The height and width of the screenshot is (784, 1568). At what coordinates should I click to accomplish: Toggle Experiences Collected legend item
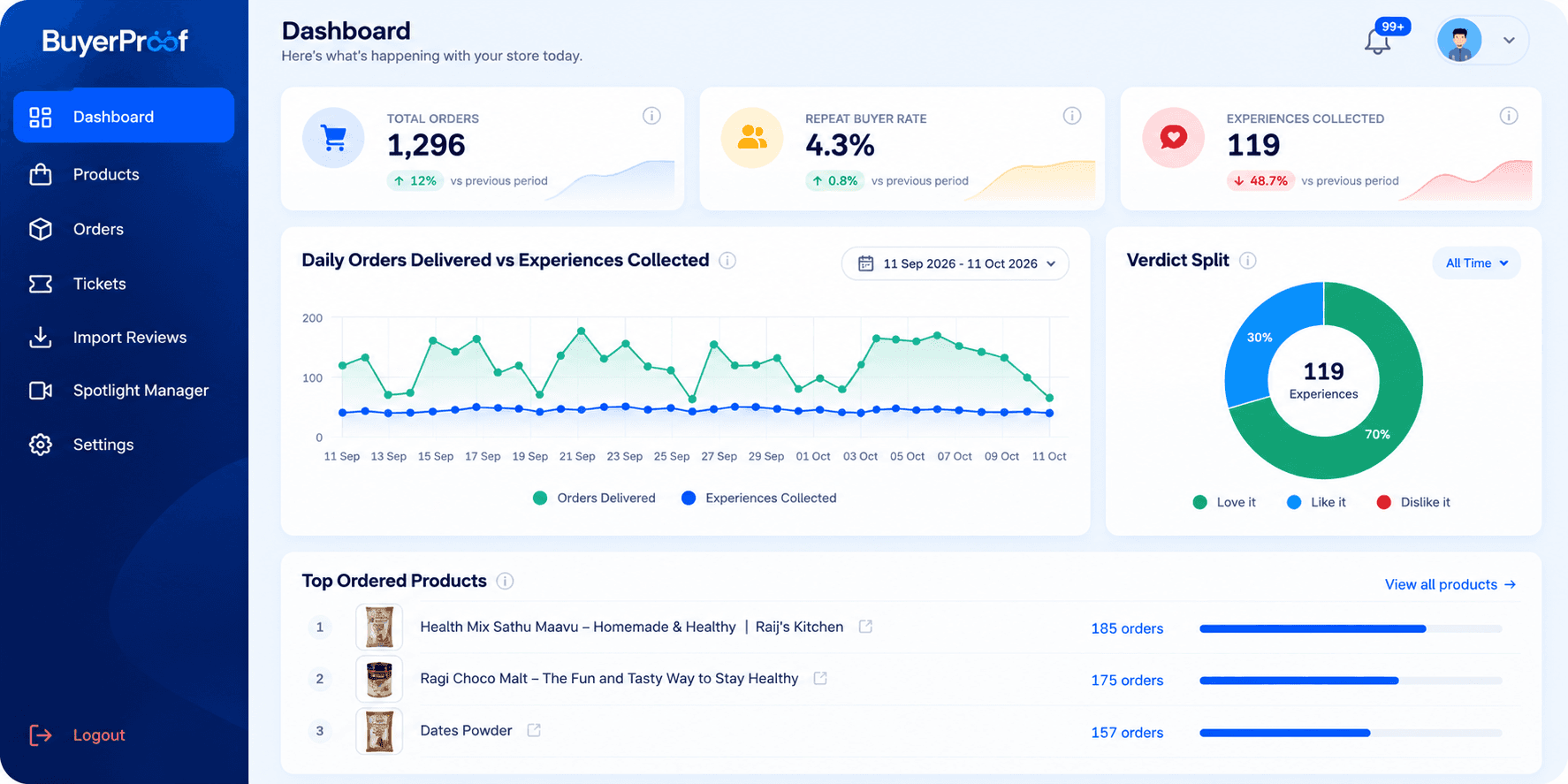click(759, 499)
